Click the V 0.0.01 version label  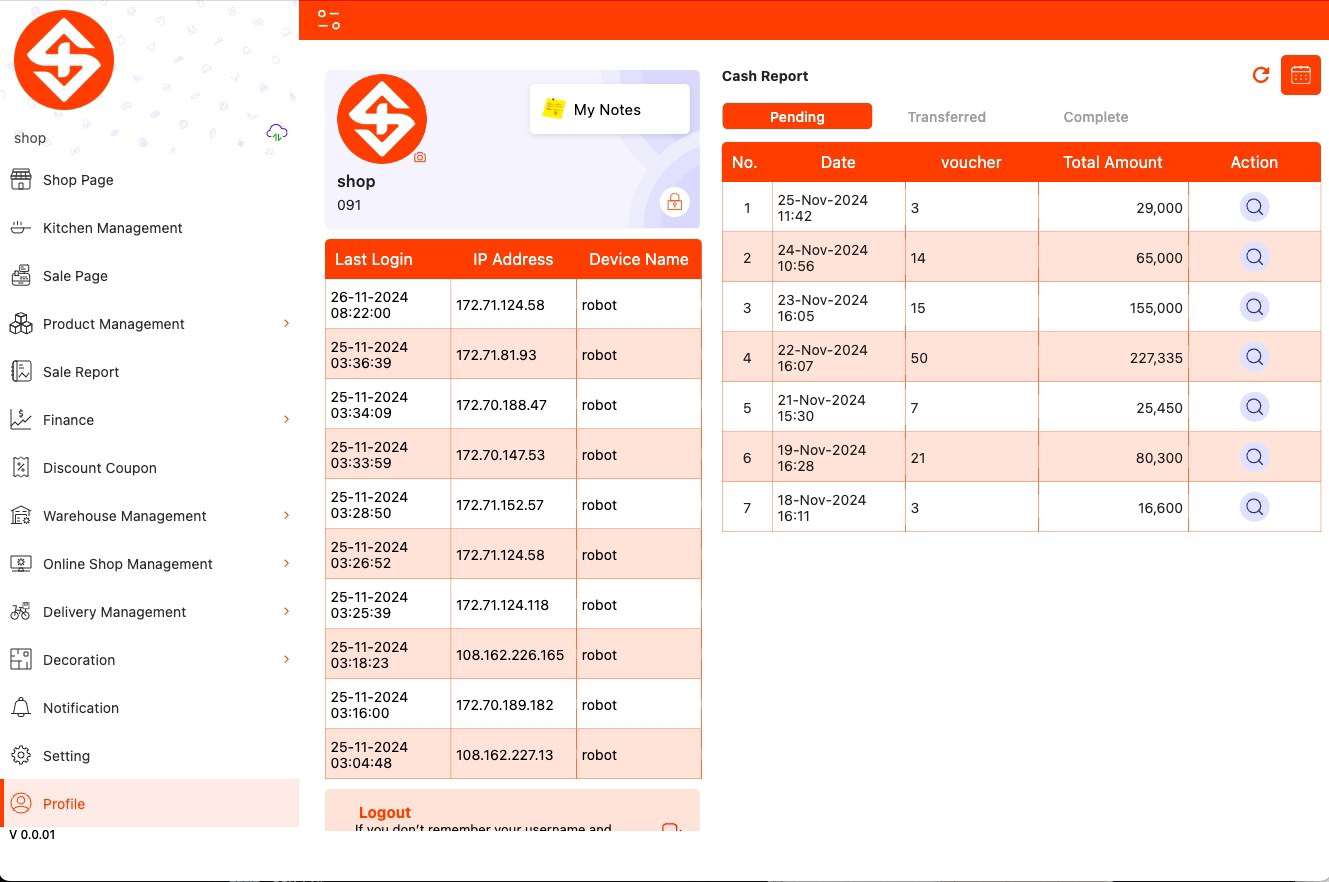(32, 834)
